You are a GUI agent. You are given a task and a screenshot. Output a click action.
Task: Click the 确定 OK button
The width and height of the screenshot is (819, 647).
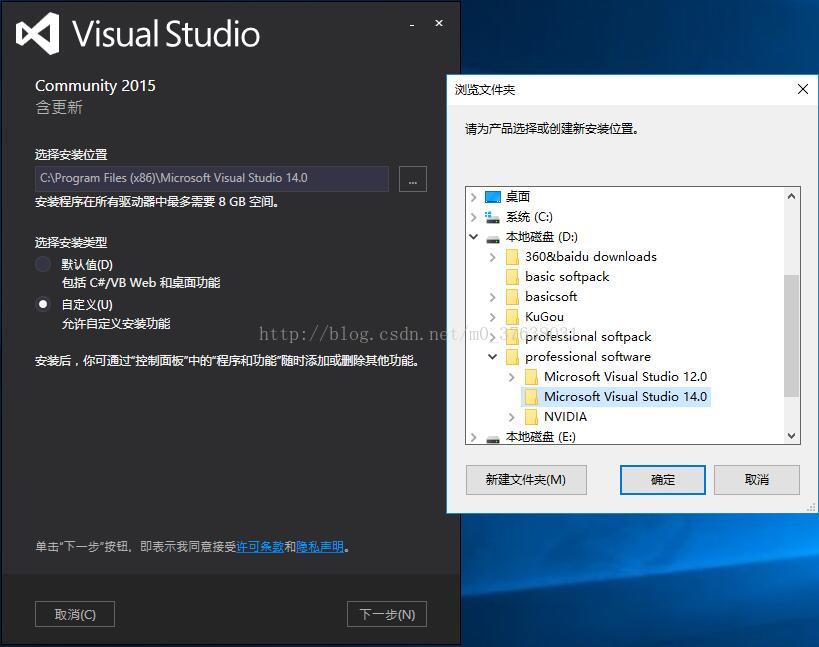click(663, 480)
